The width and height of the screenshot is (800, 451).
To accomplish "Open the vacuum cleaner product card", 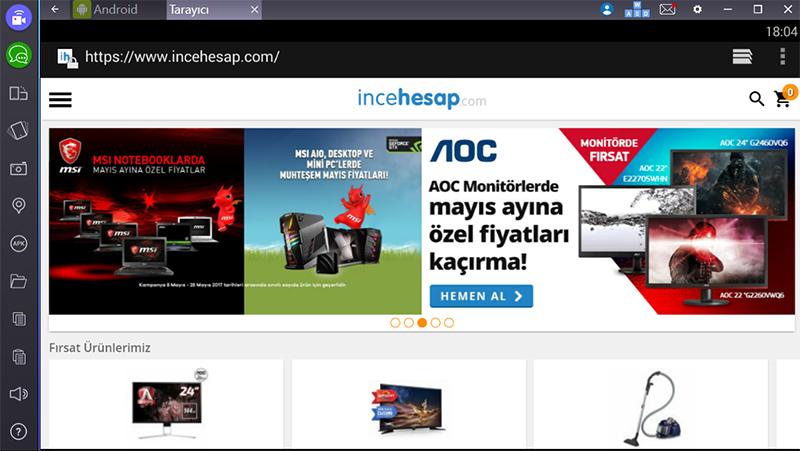I will pos(651,403).
